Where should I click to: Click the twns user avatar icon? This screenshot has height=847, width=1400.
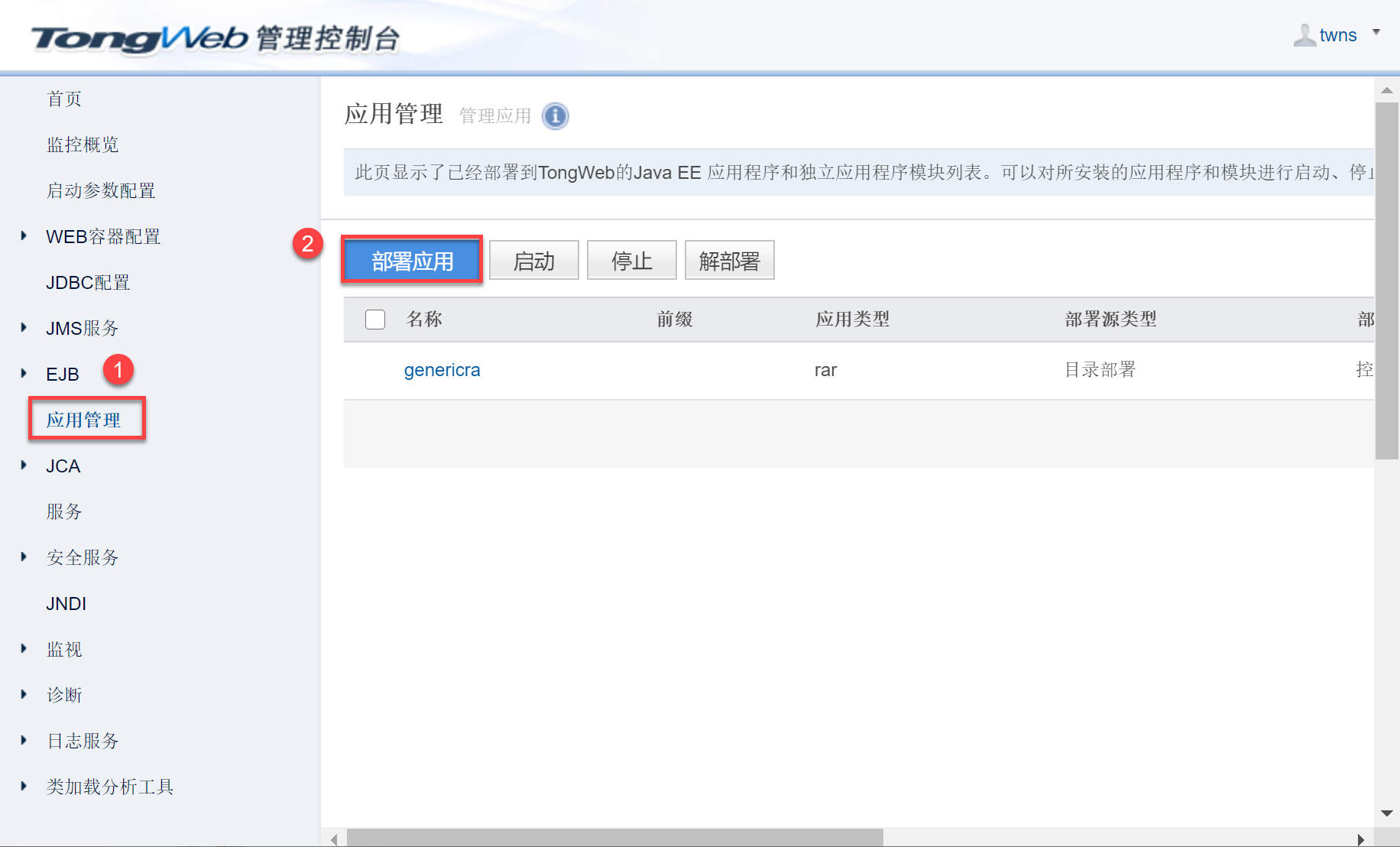pos(1304,35)
